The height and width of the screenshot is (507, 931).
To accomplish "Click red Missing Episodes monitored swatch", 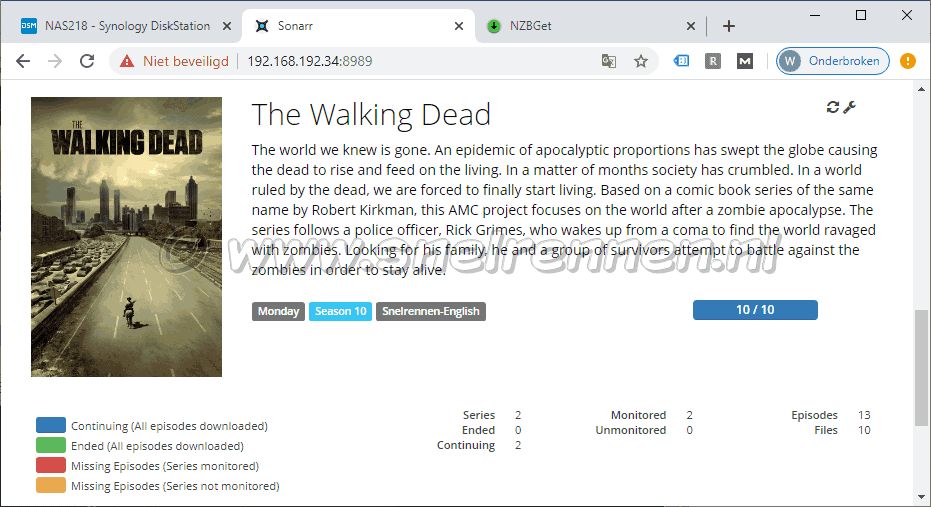I will (x=50, y=465).
